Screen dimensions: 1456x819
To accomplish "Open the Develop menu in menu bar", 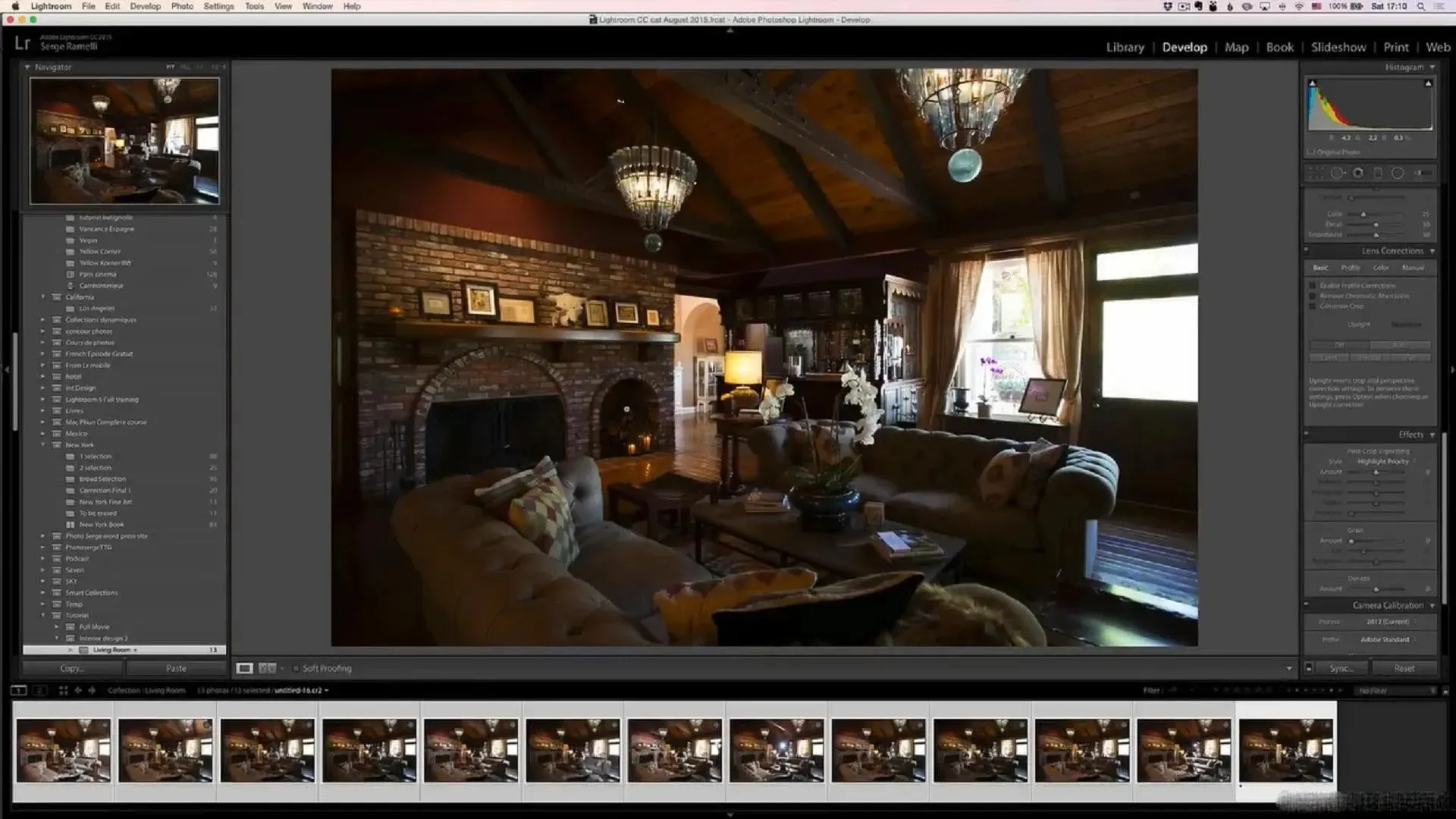I will (x=145, y=6).
